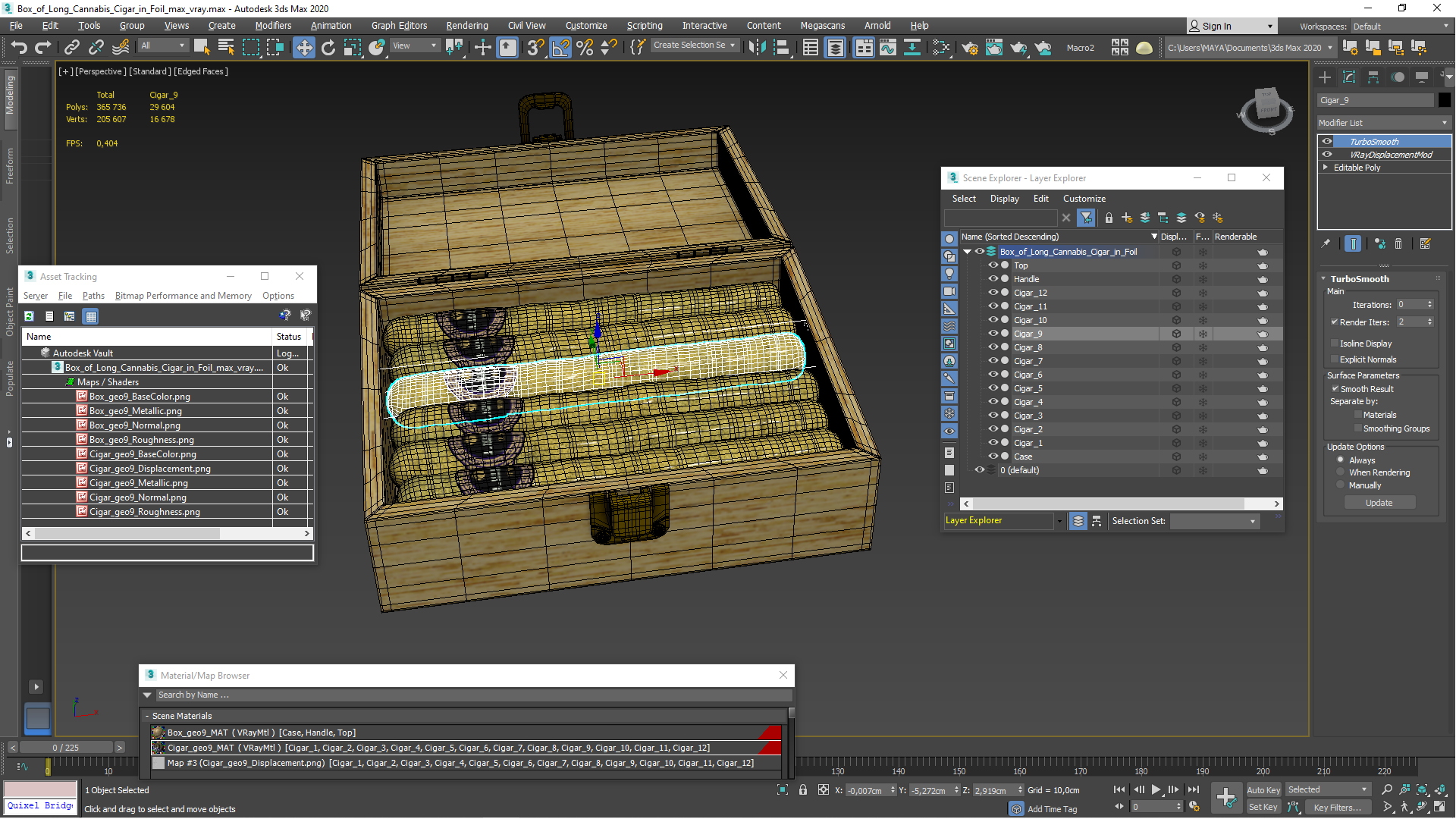Click the Material Editor sphere icon

(x=941, y=47)
